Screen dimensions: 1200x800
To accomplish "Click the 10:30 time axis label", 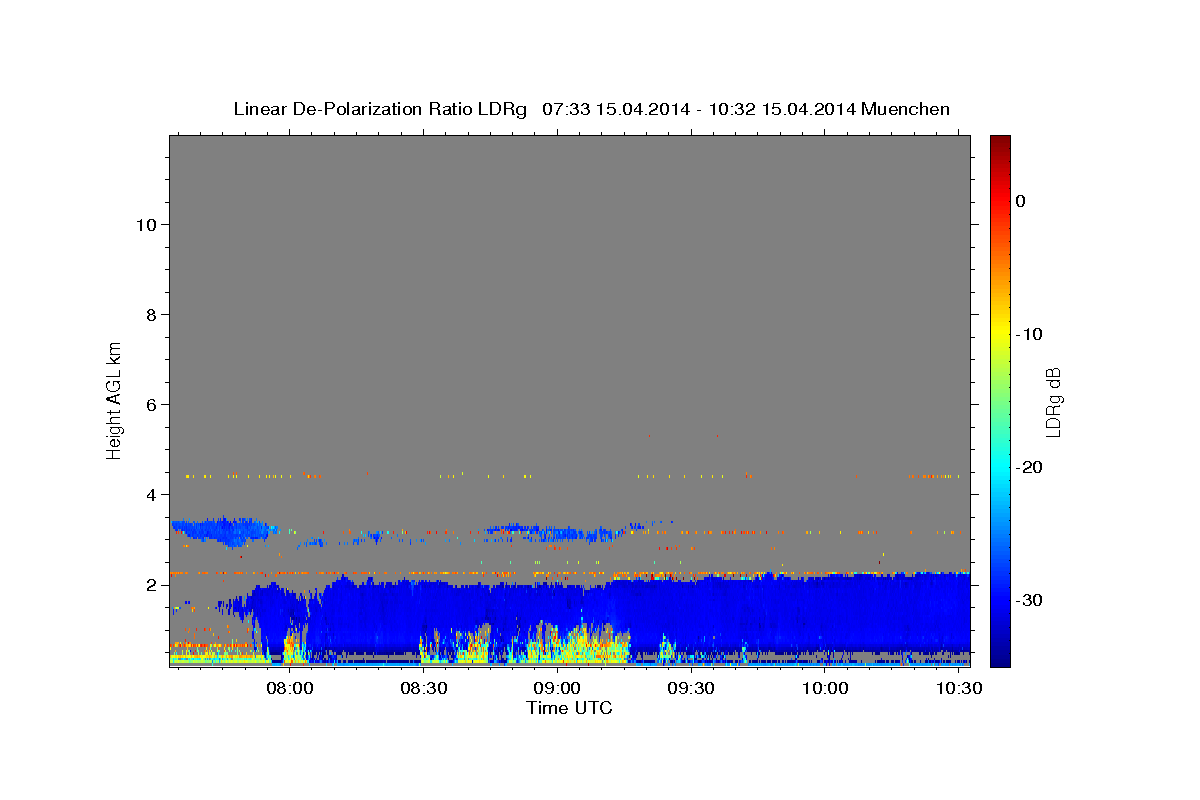I will coord(959,688).
